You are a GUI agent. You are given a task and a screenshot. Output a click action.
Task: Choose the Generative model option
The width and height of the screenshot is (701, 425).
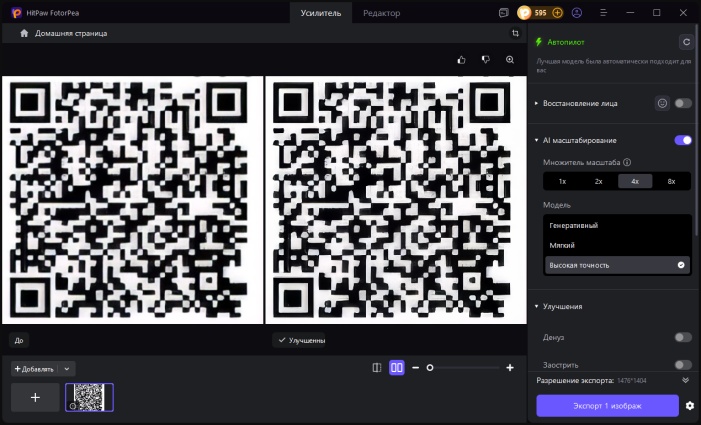617,225
